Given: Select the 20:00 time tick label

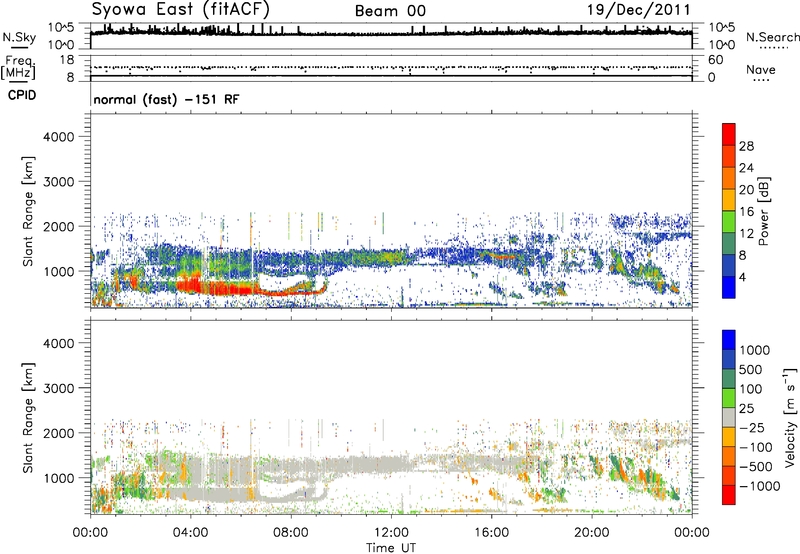Looking at the screenshot, I should [x=592, y=533].
